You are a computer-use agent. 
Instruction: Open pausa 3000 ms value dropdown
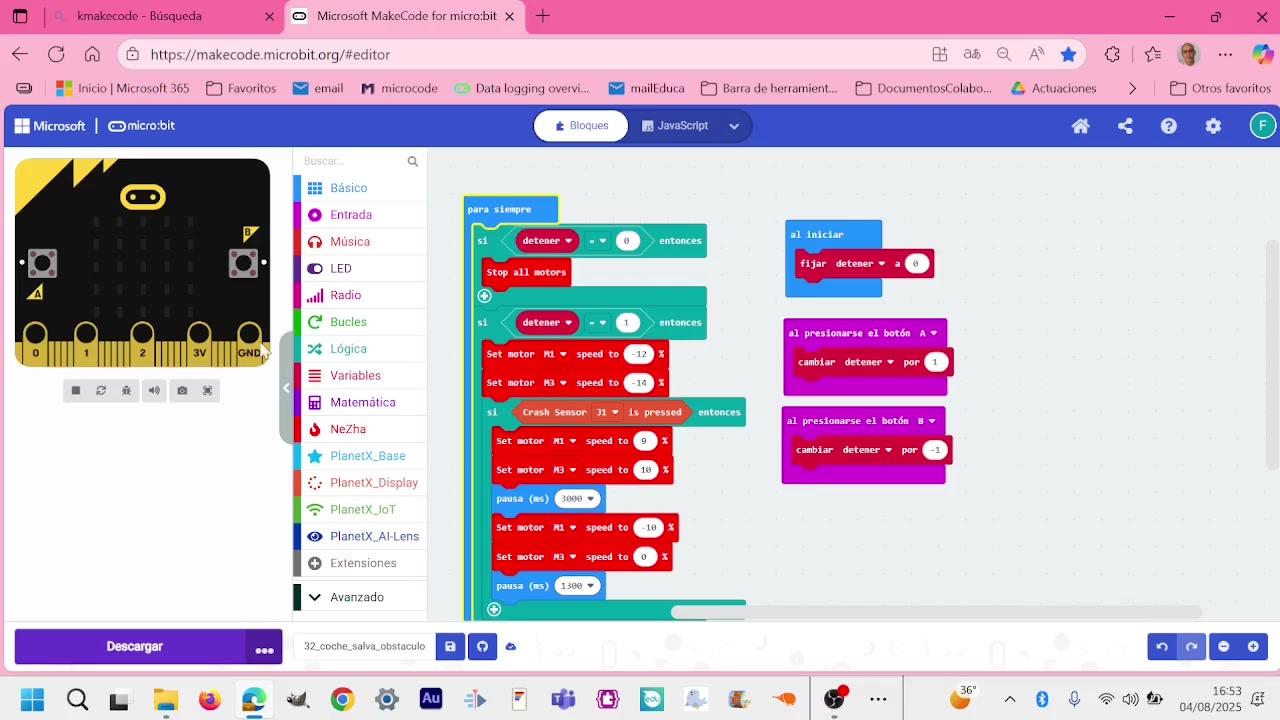(x=578, y=499)
